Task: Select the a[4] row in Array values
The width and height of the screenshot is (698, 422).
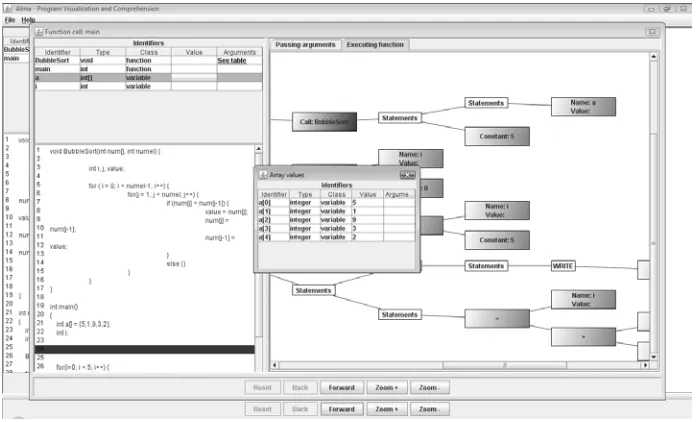Action: tap(336, 237)
